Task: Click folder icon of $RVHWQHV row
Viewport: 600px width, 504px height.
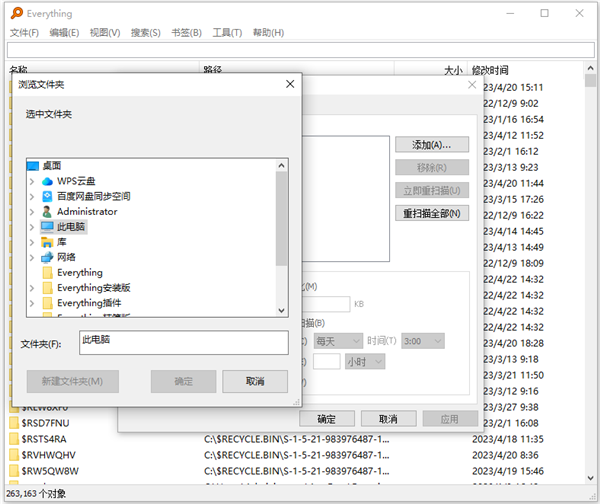Action: 14,455
